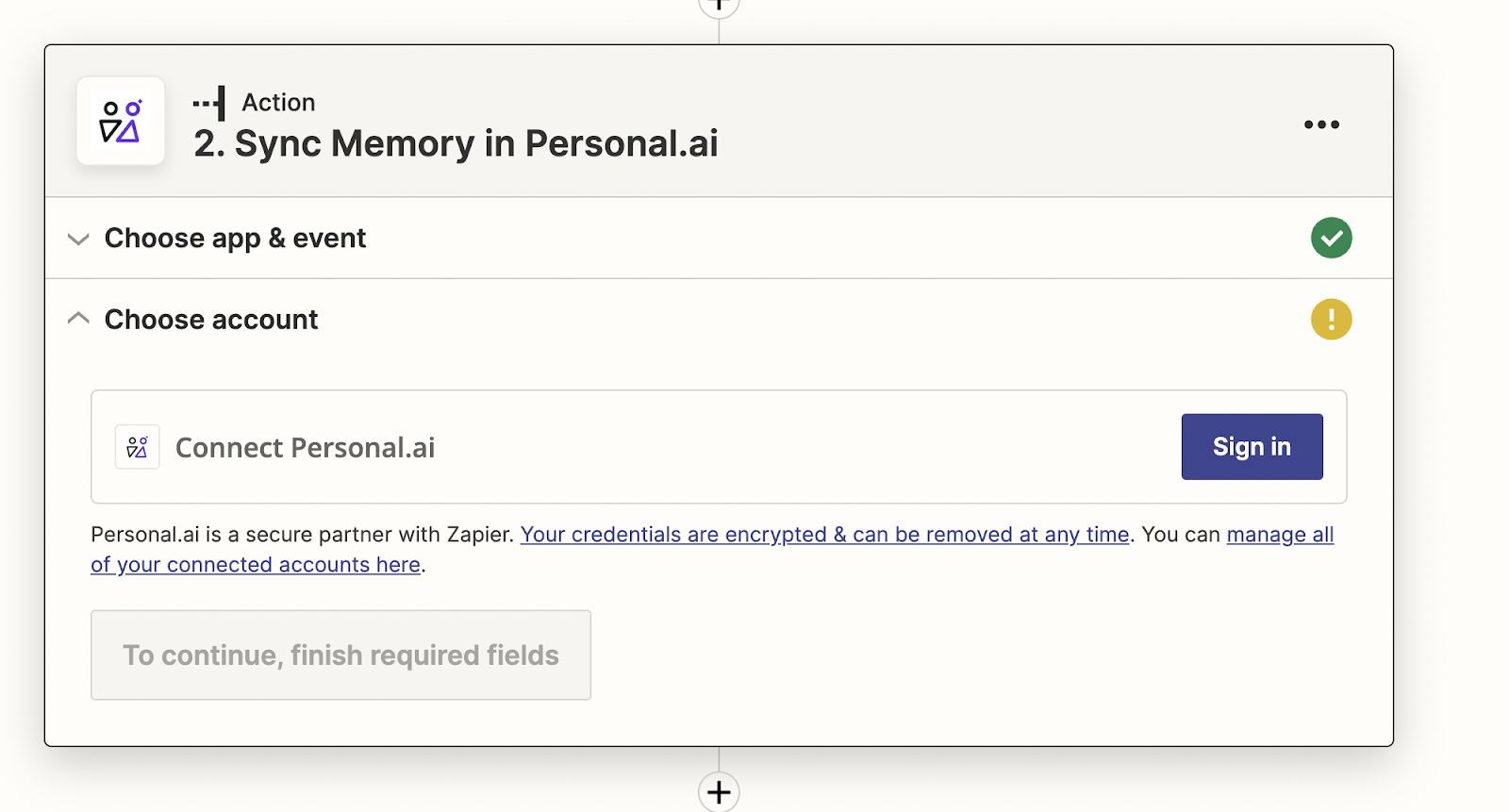
Task: Add a step with the bottom plus button
Action: [719, 792]
